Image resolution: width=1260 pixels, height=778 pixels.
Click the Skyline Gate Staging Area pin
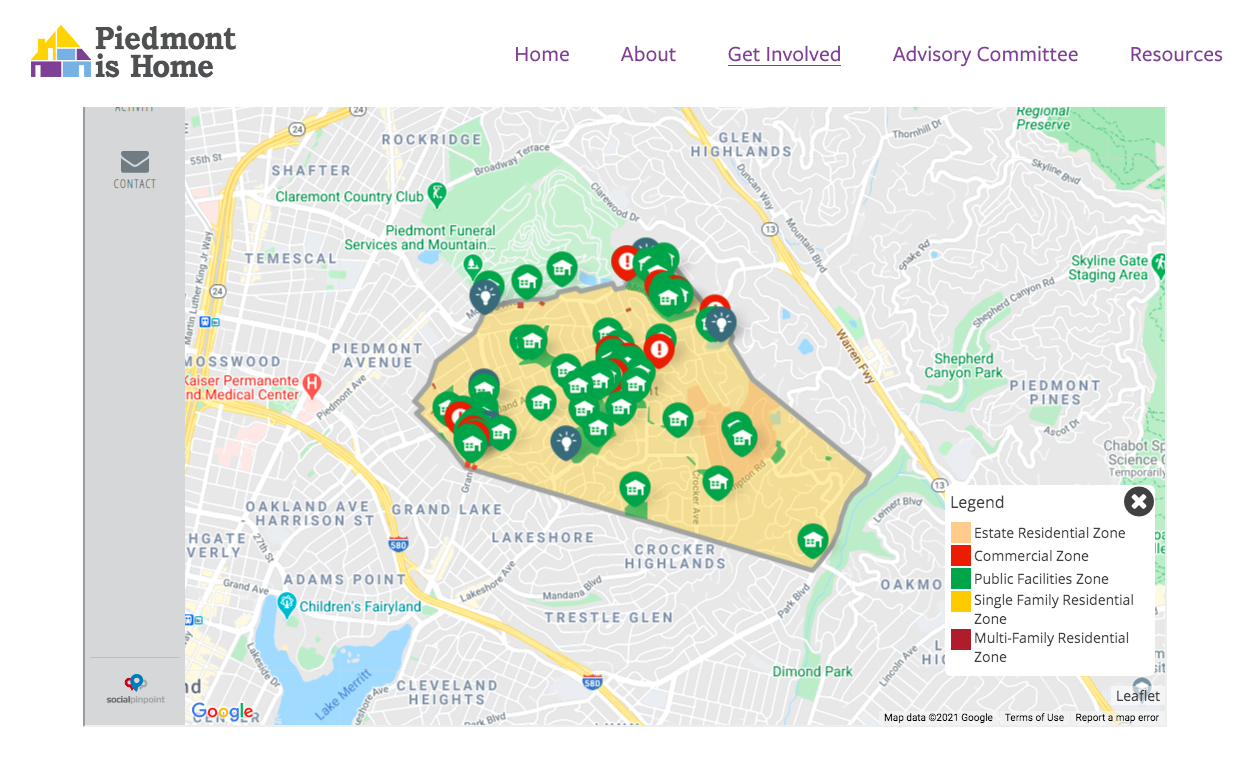1159,264
